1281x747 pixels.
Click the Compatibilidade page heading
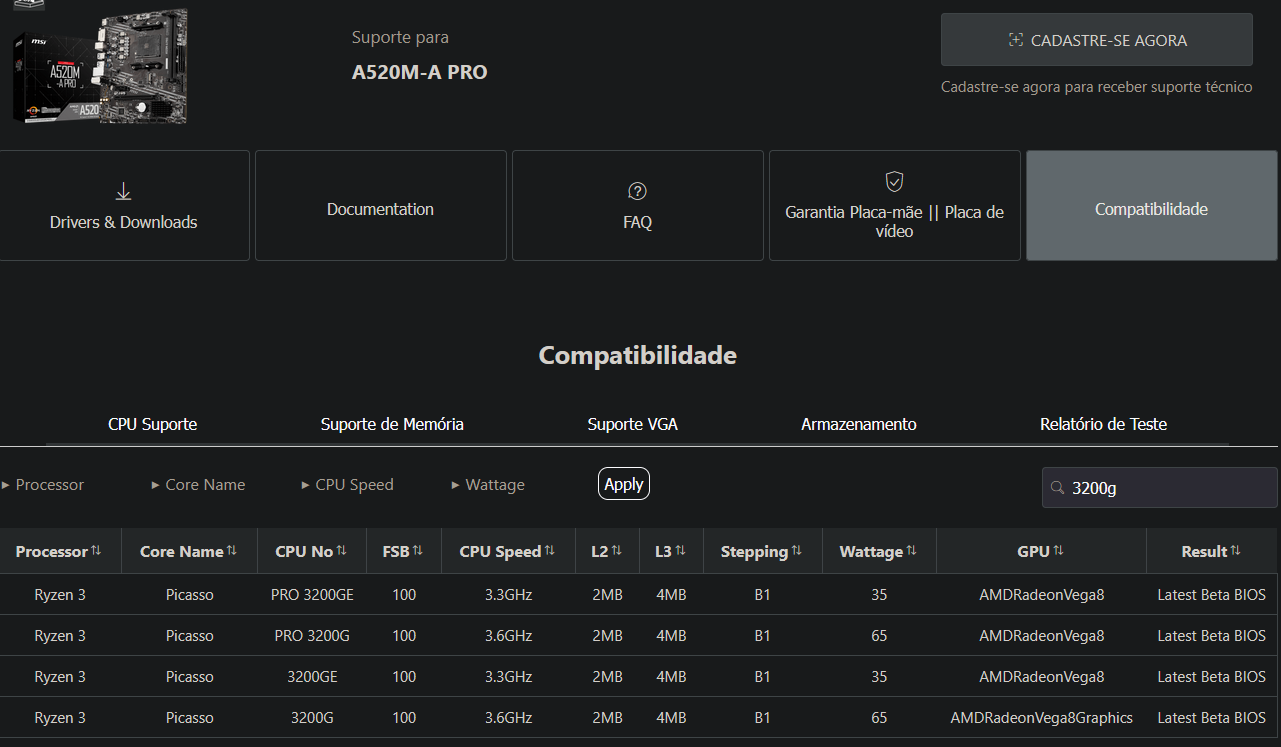638,355
